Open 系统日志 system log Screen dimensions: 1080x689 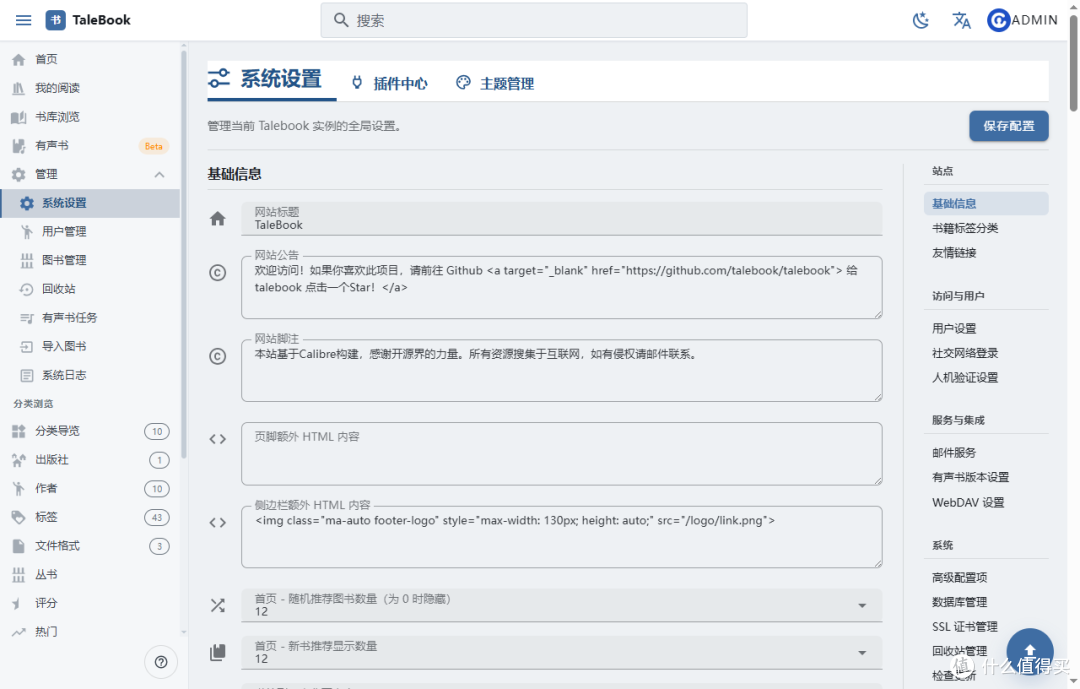[90, 376]
